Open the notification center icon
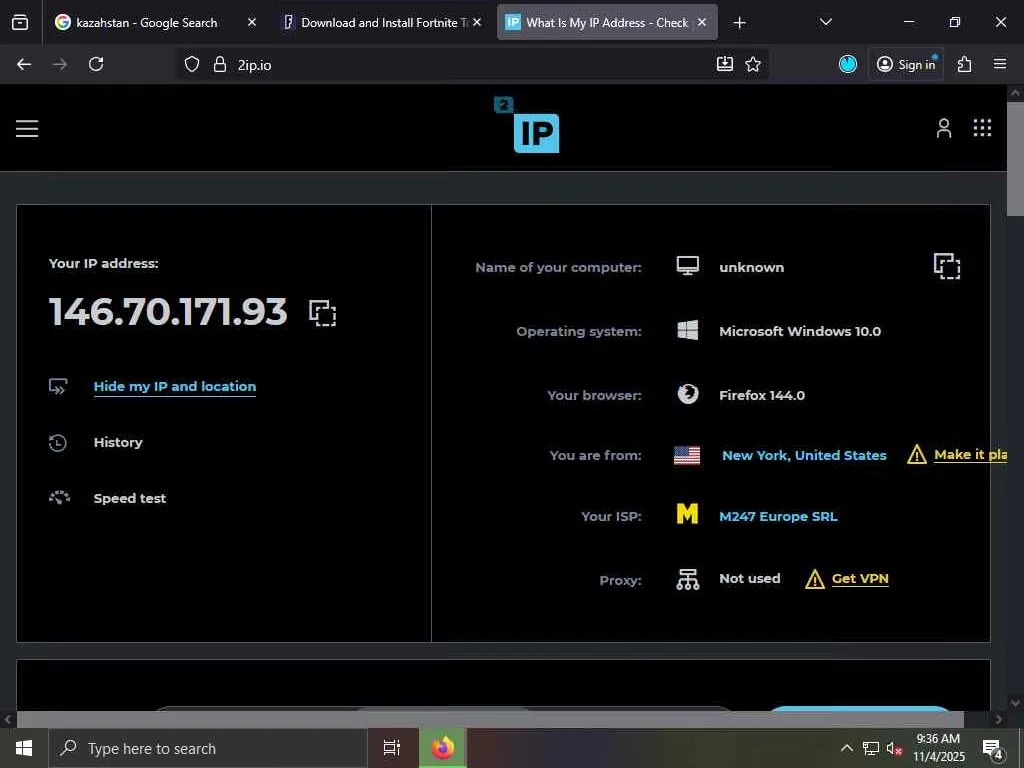This screenshot has height=768, width=1024. point(993,749)
